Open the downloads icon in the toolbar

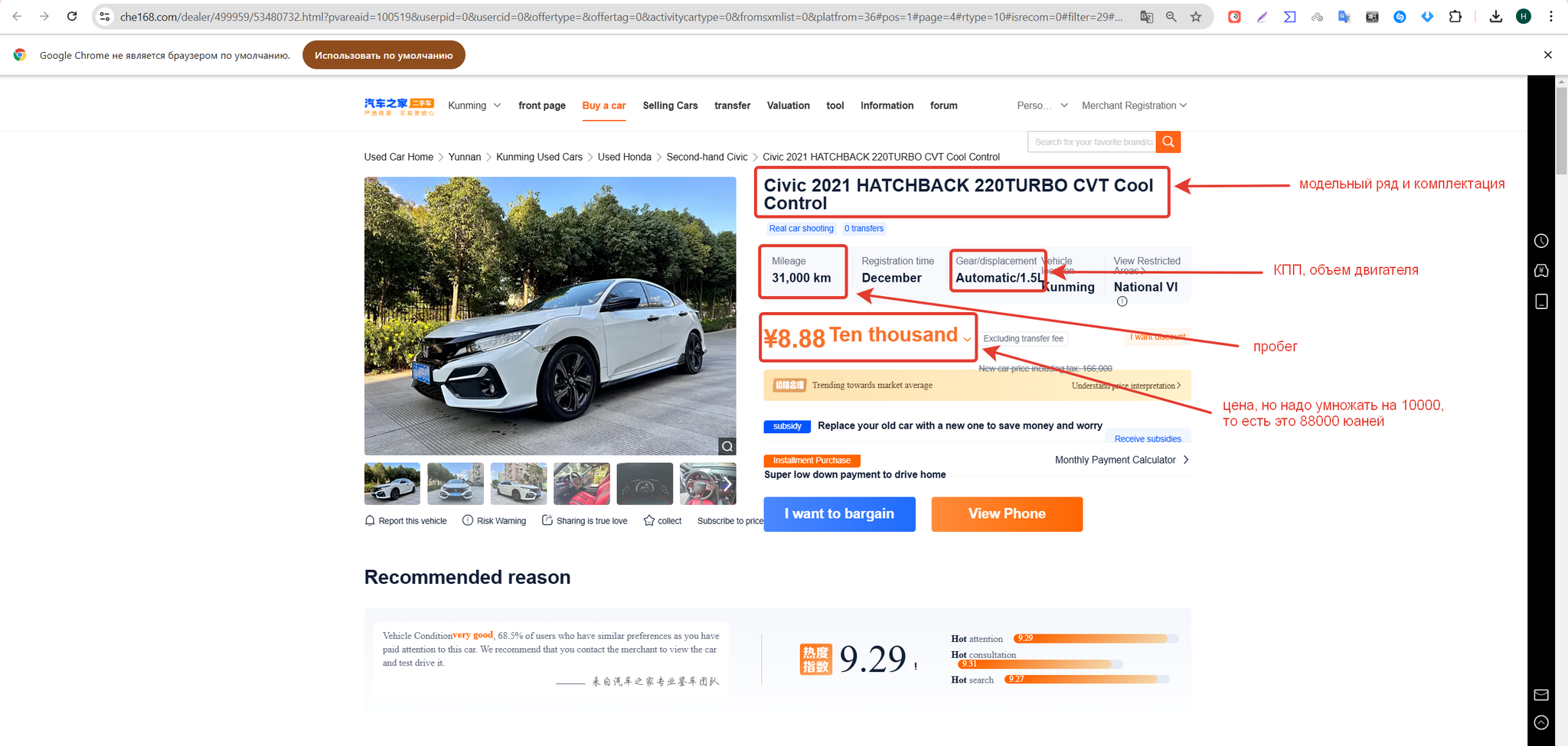[1495, 16]
